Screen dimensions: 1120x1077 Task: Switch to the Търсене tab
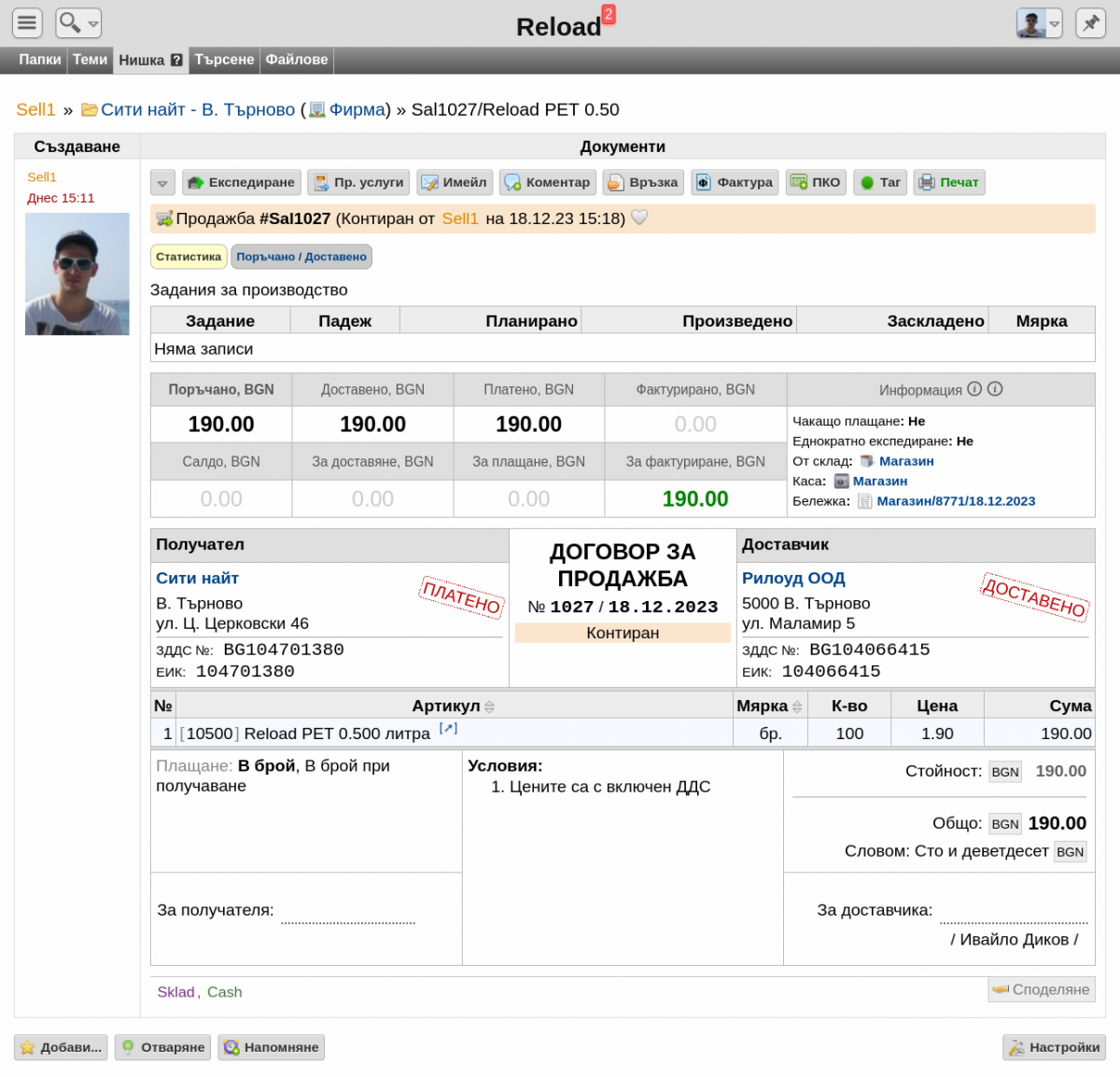[x=224, y=60]
